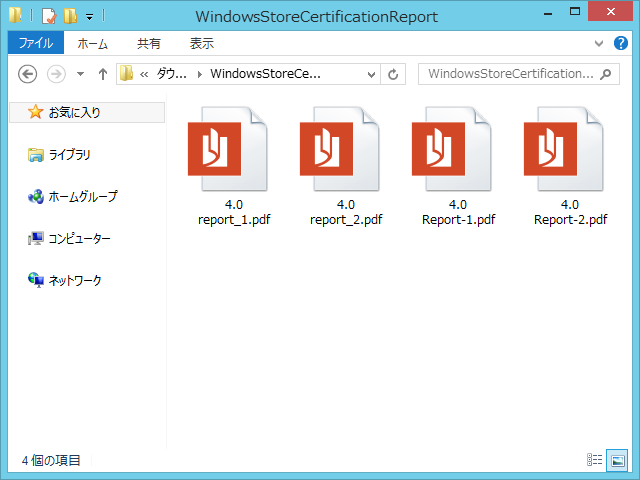The width and height of the screenshot is (640, 480).
Task: Click the favorites star icon
Action: pos(36,112)
